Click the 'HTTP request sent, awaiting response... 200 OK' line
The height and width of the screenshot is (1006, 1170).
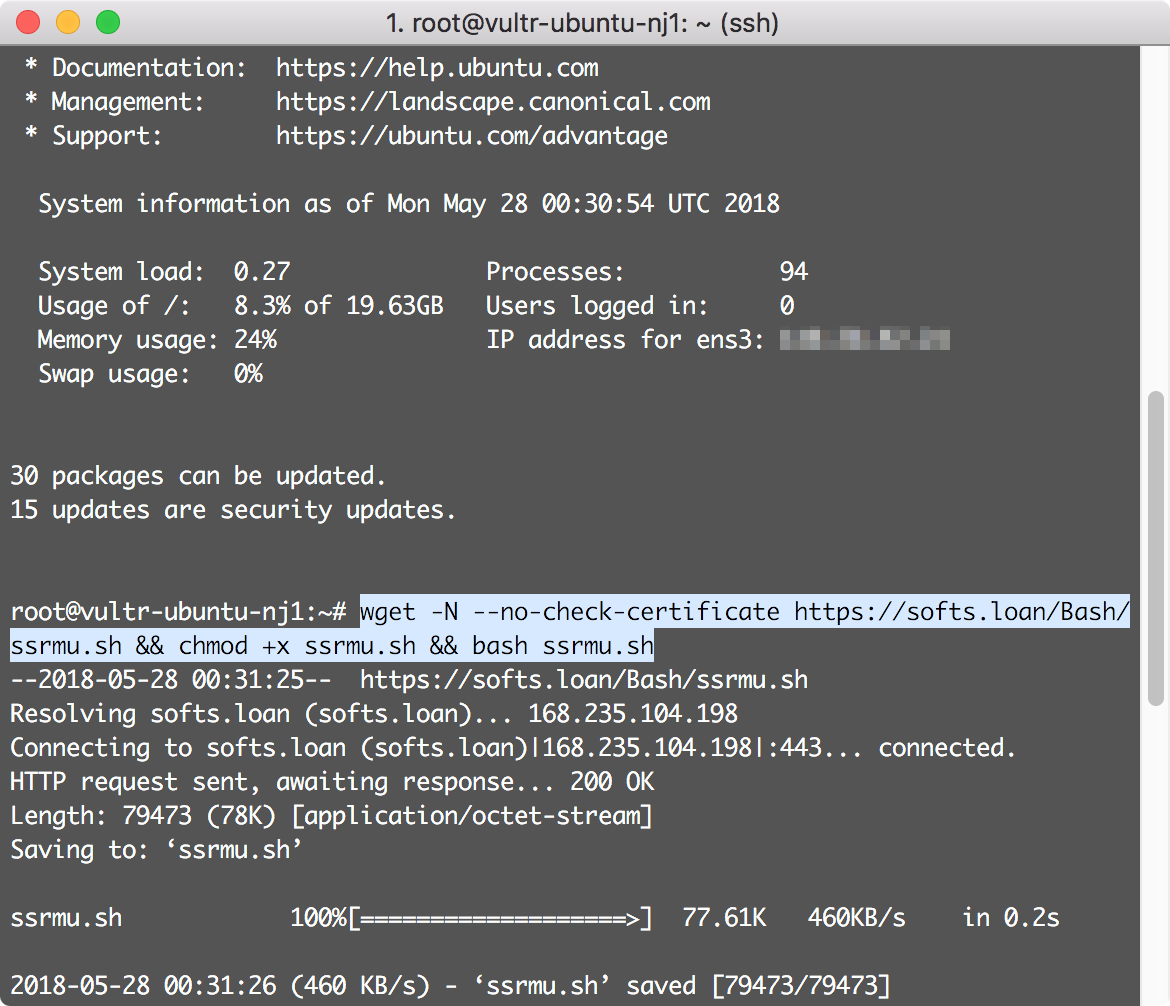point(332,782)
